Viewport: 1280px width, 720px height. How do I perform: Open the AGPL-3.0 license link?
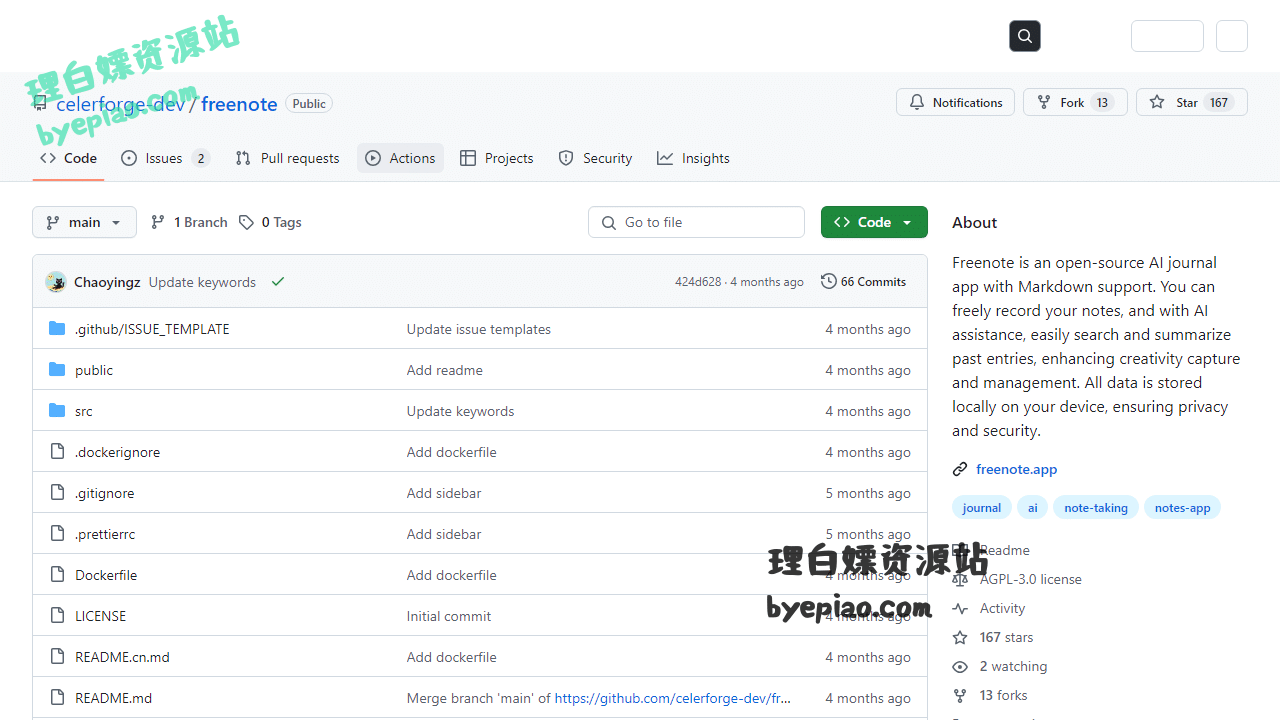pos(1031,579)
